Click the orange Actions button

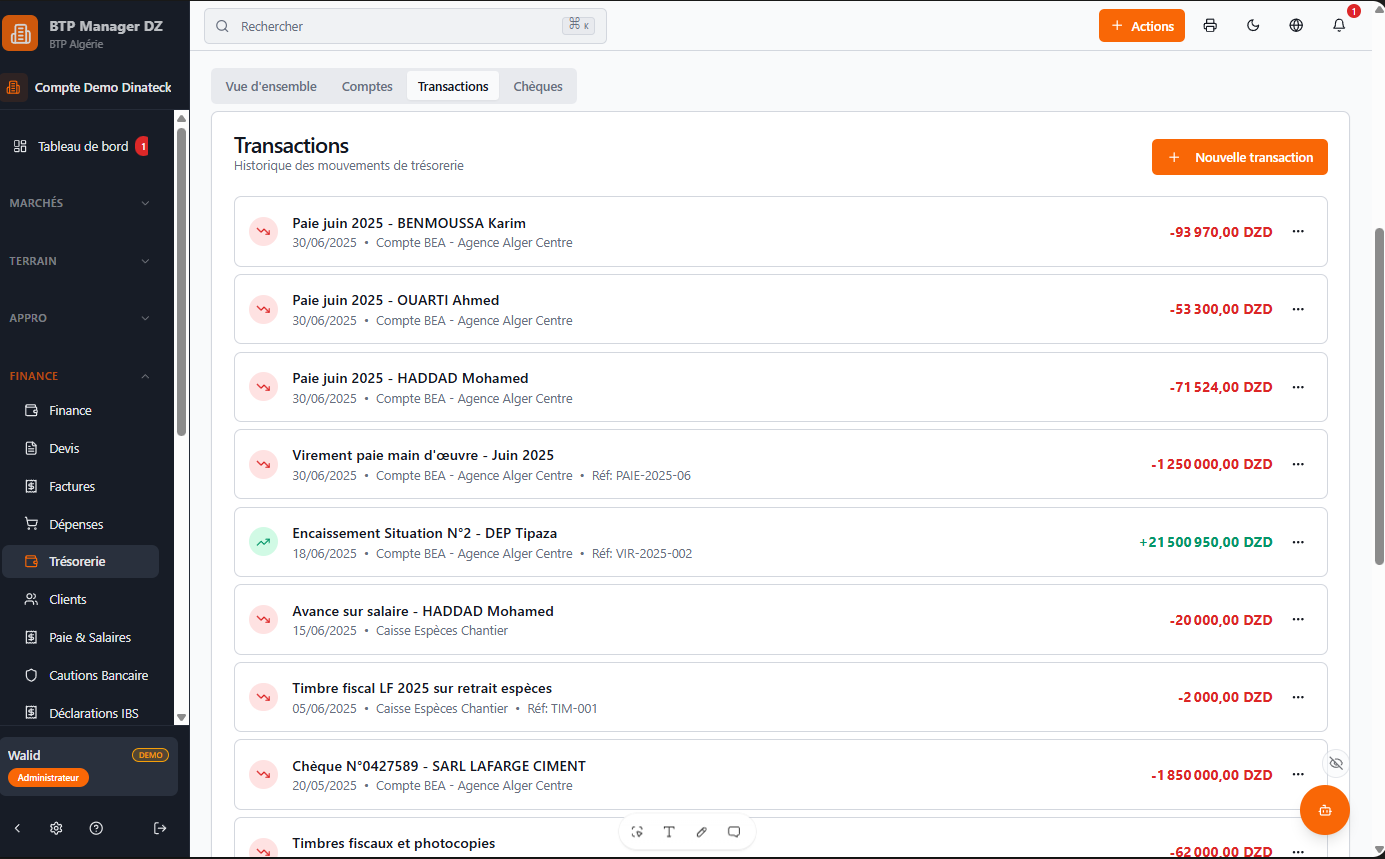click(x=1142, y=26)
